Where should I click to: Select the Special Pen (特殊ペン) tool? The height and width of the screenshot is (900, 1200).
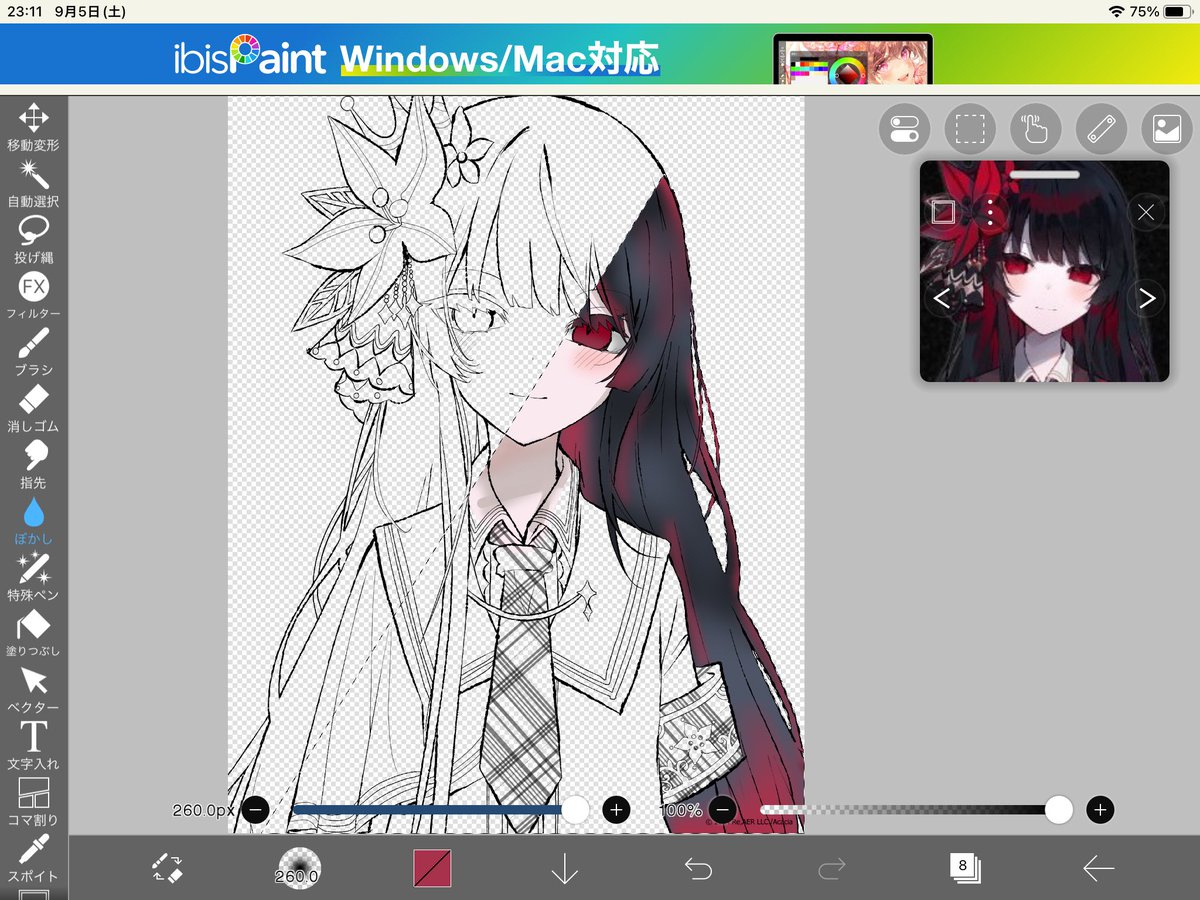pos(33,576)
